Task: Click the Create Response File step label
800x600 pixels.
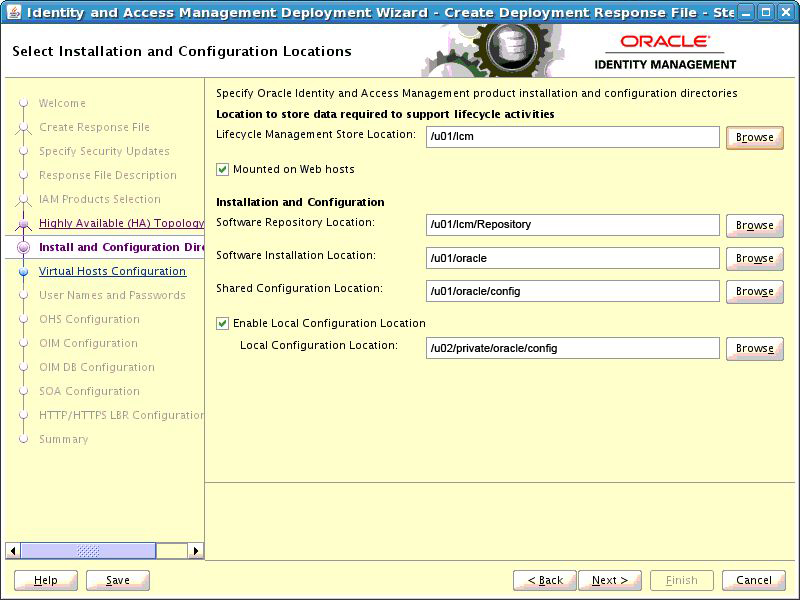Action: (94, 127)
